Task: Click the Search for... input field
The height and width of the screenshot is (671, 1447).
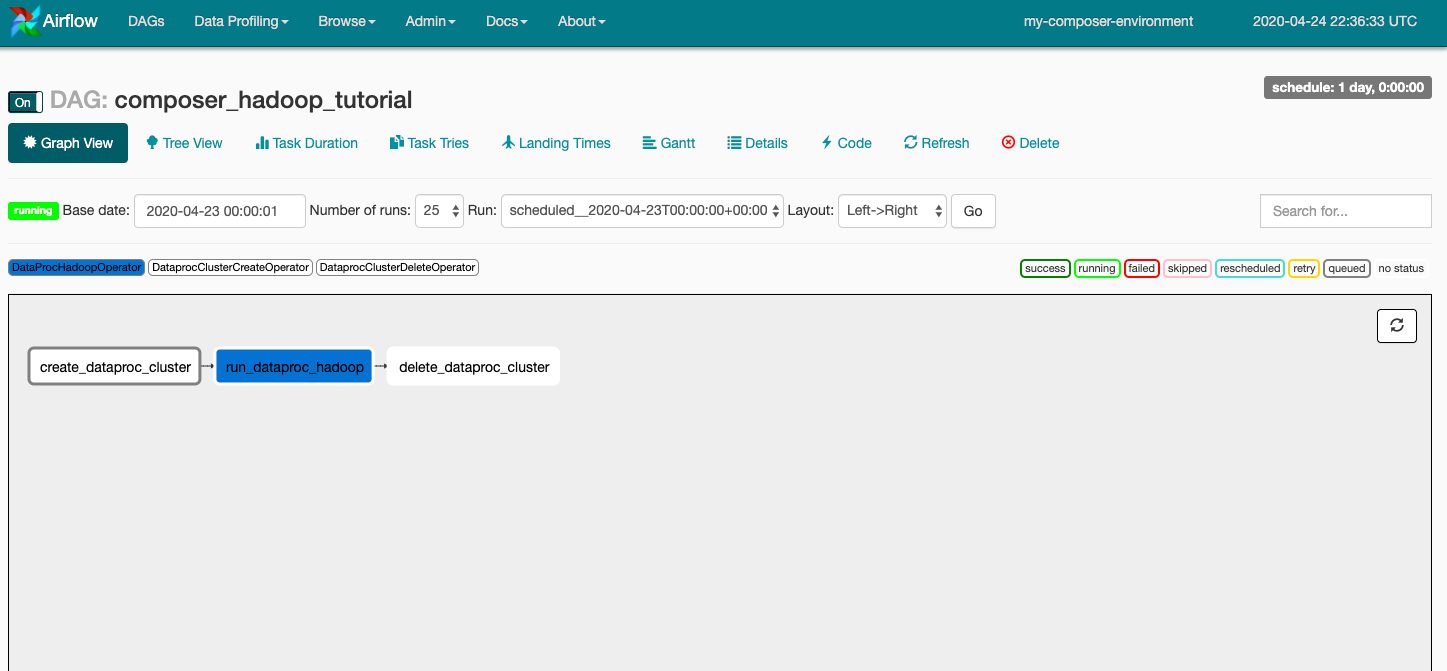Action: click(x=1345, y=211)
